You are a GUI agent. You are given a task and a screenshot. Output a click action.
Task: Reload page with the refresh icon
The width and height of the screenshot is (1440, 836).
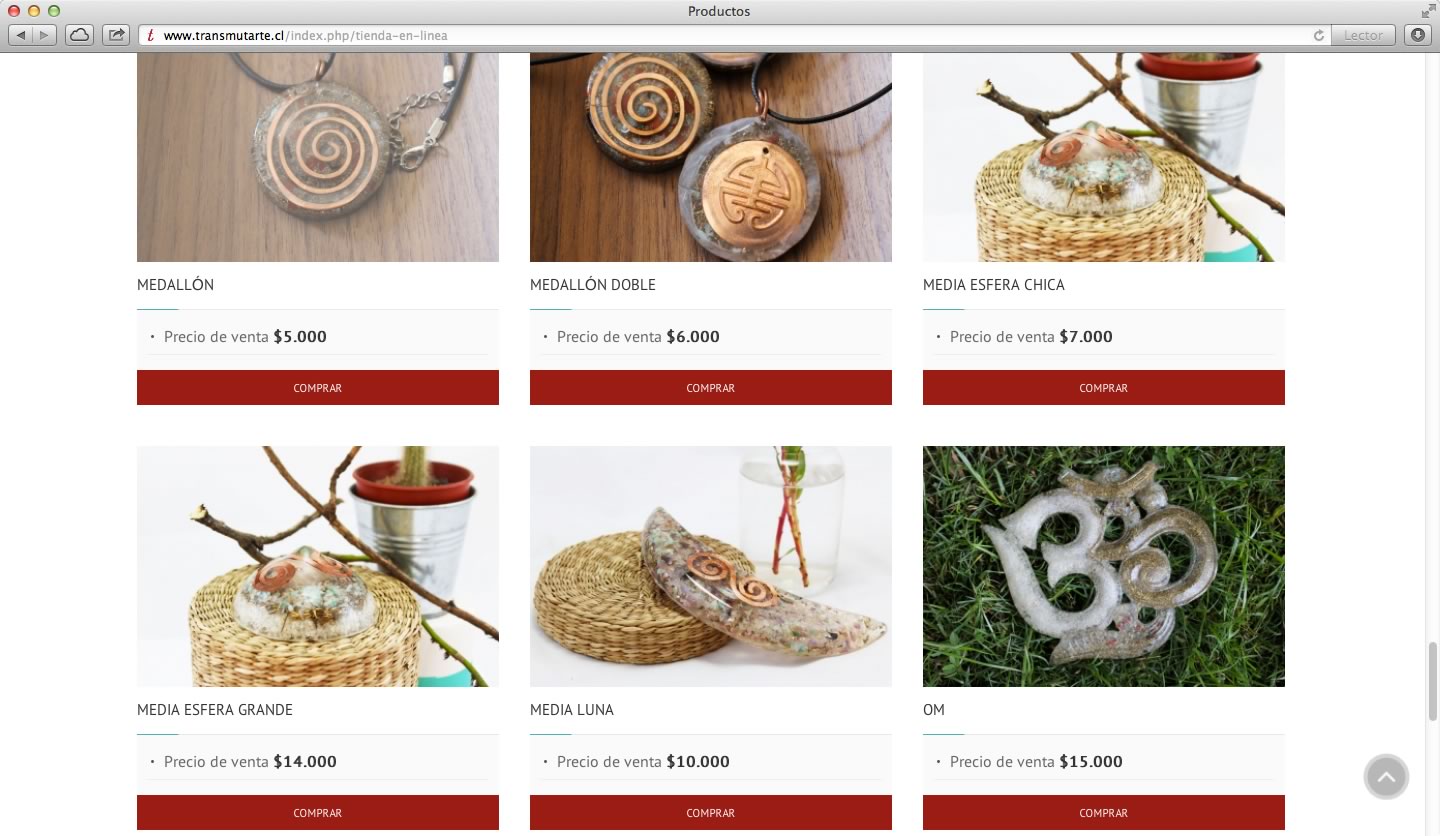1319,35
